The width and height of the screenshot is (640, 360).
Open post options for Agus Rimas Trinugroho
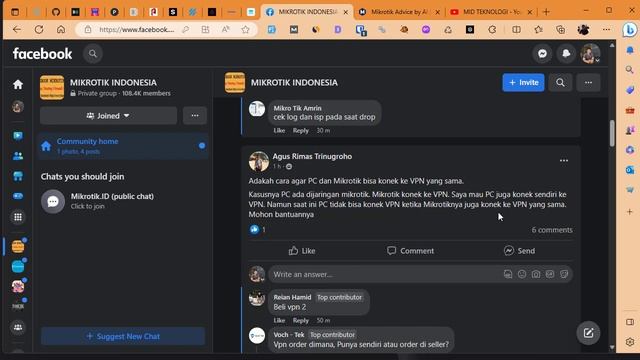tap(564, 160)
